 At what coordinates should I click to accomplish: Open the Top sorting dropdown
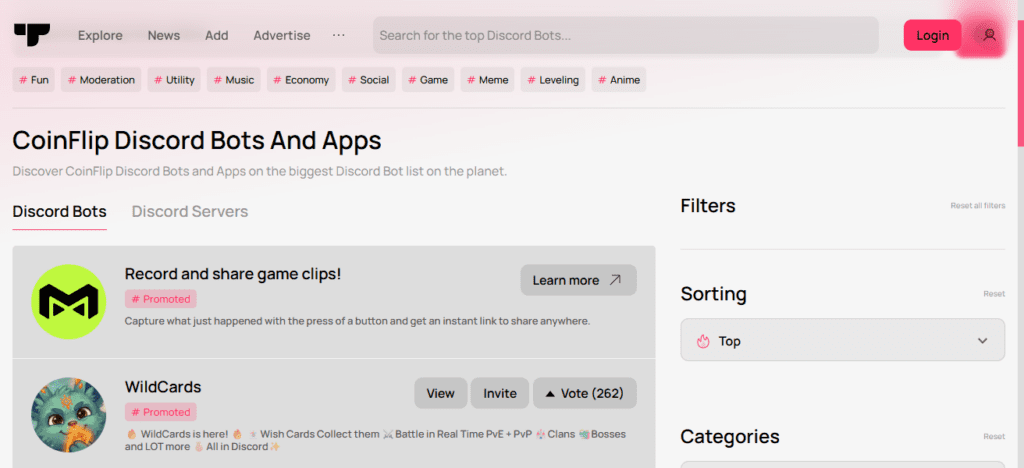tap(842, 340)
